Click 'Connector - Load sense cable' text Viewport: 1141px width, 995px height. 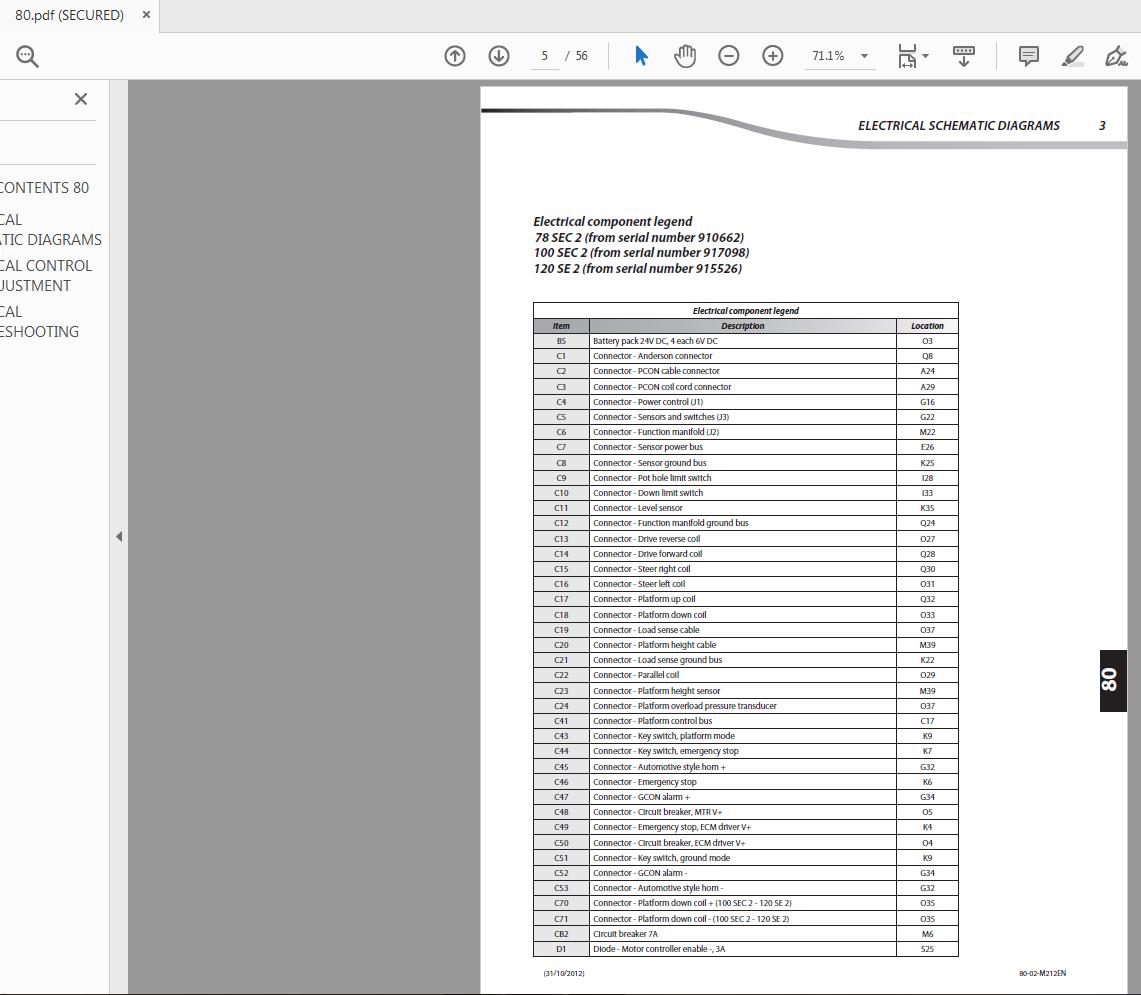point(645,630)
